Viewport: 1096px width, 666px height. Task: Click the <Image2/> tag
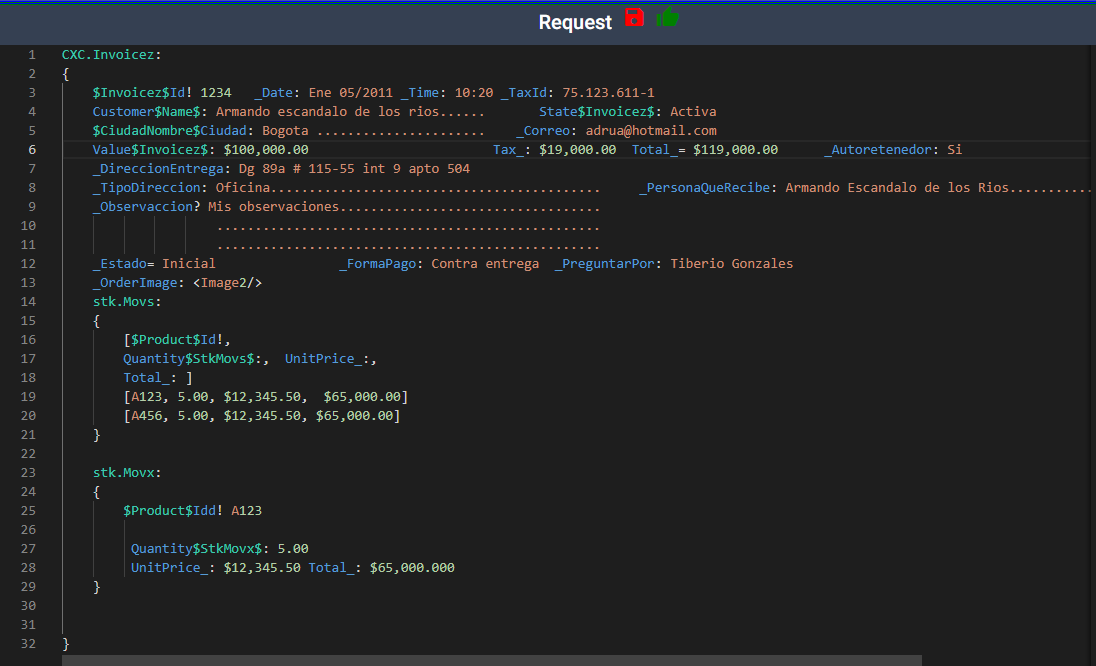(227, 283)
